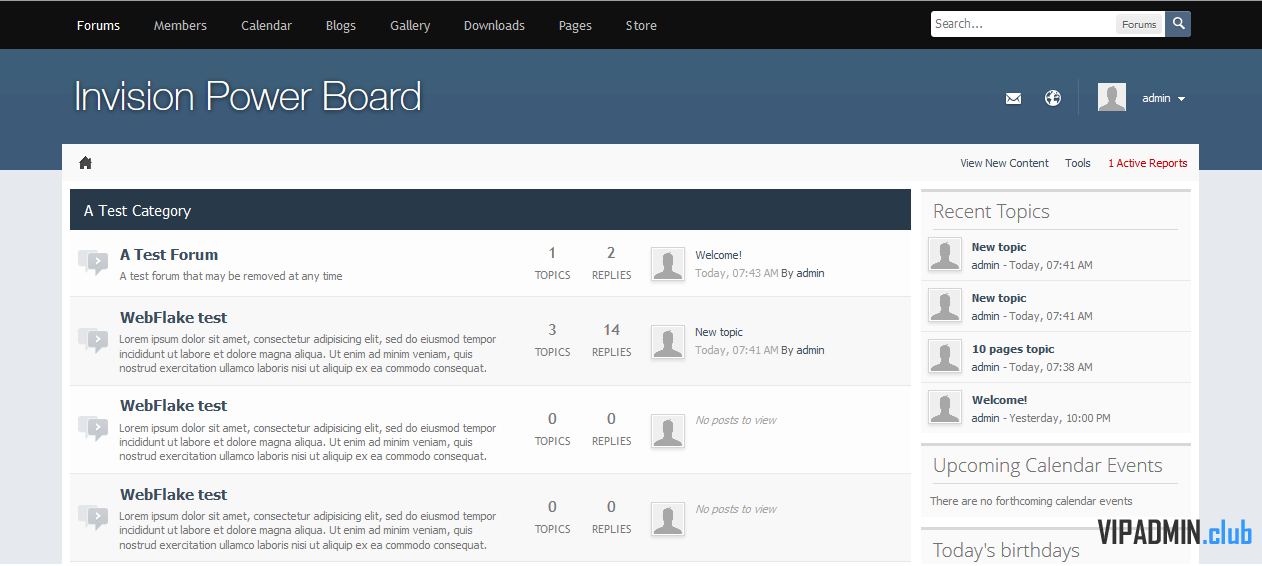Open the Tools link
This screenshot has width=1262, height=566.
point(1078,163)
